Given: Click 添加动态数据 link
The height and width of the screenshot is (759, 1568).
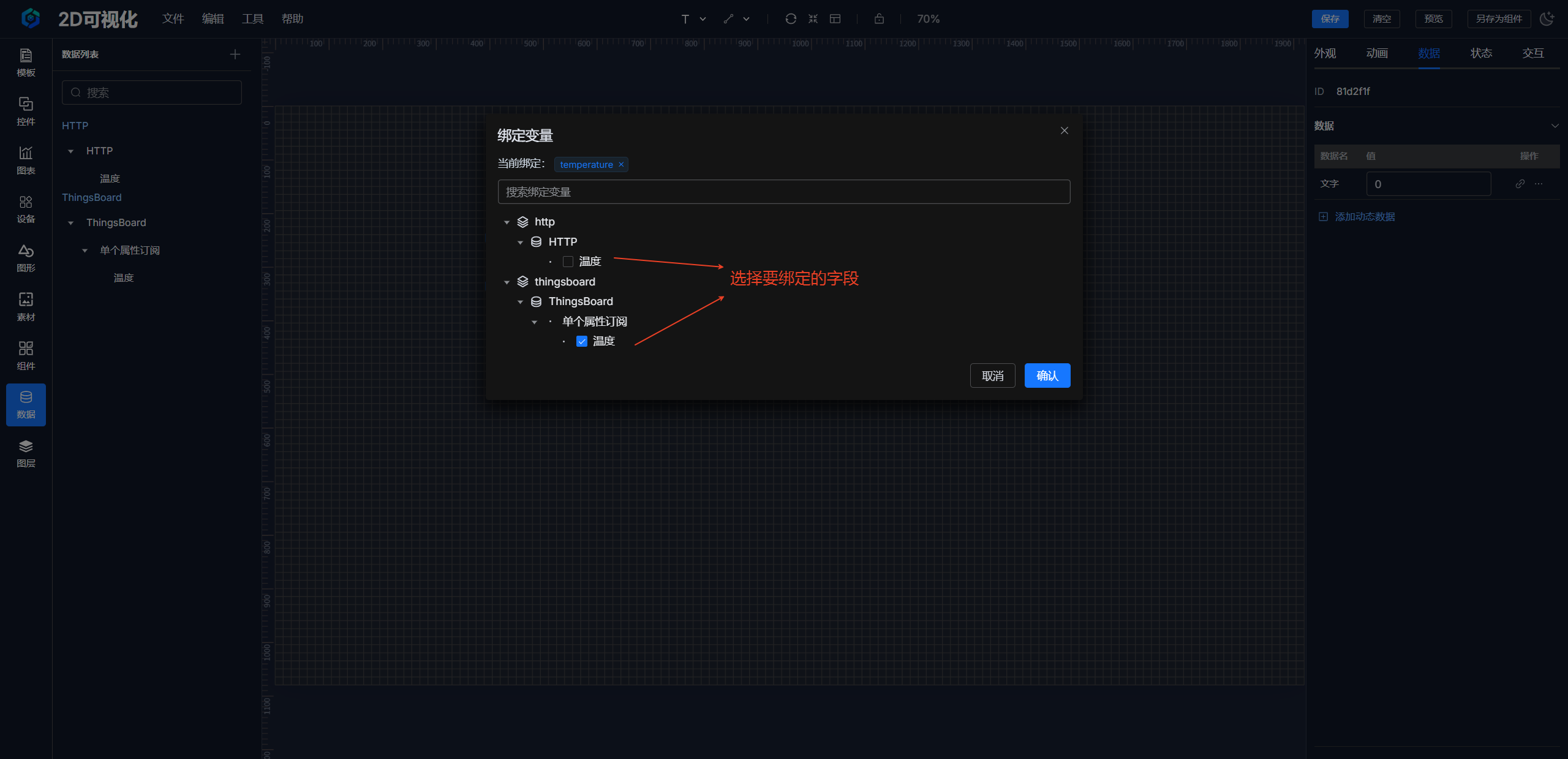Looking at the screenshot, I should point(1364,217).
